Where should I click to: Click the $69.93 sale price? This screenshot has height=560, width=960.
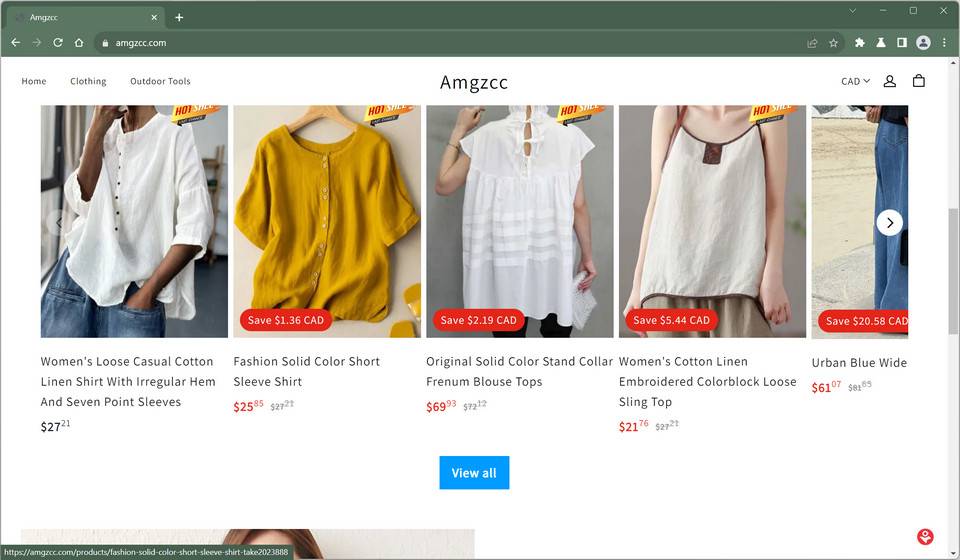click(441, 406)
